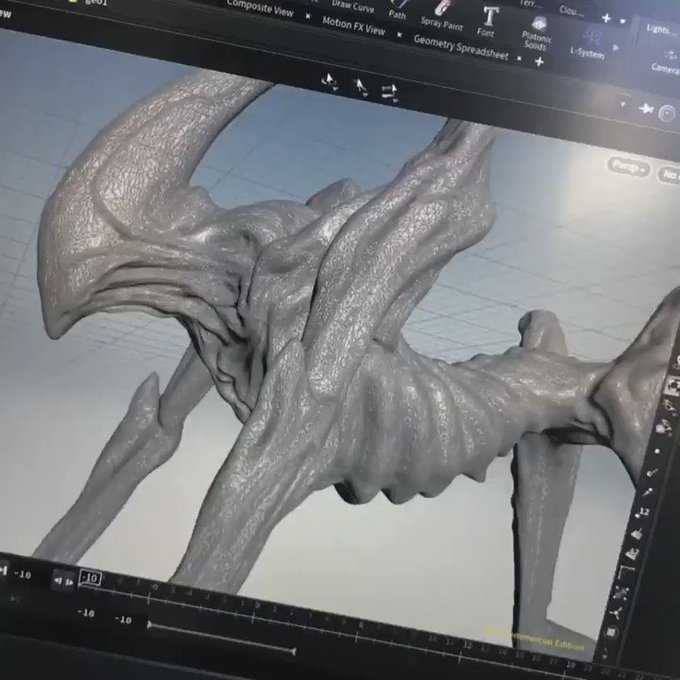The width and height of the screenshot is (680, 680).
Task: Click the circular target icon beside pin
Action: point(667,114)
